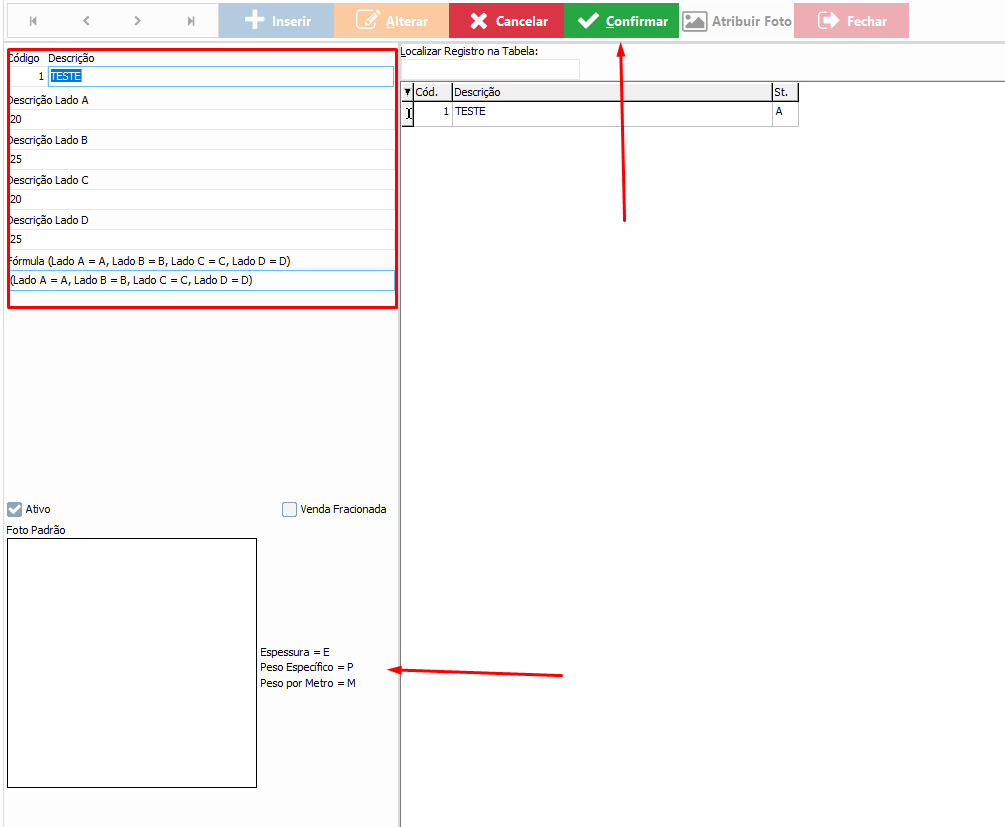
Task: Cancel editing with the Cancelar button
Action: (x=506, y=21)
